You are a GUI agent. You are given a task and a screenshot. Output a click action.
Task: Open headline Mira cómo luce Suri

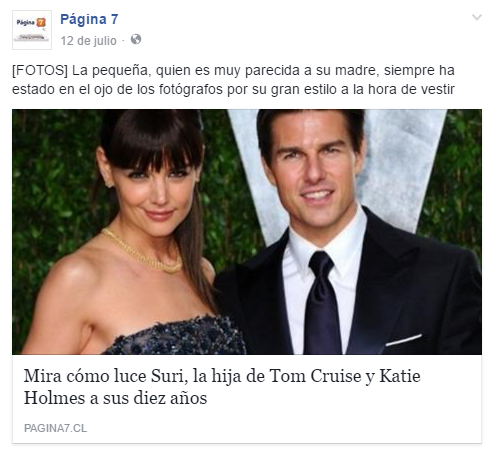[222, 387]
